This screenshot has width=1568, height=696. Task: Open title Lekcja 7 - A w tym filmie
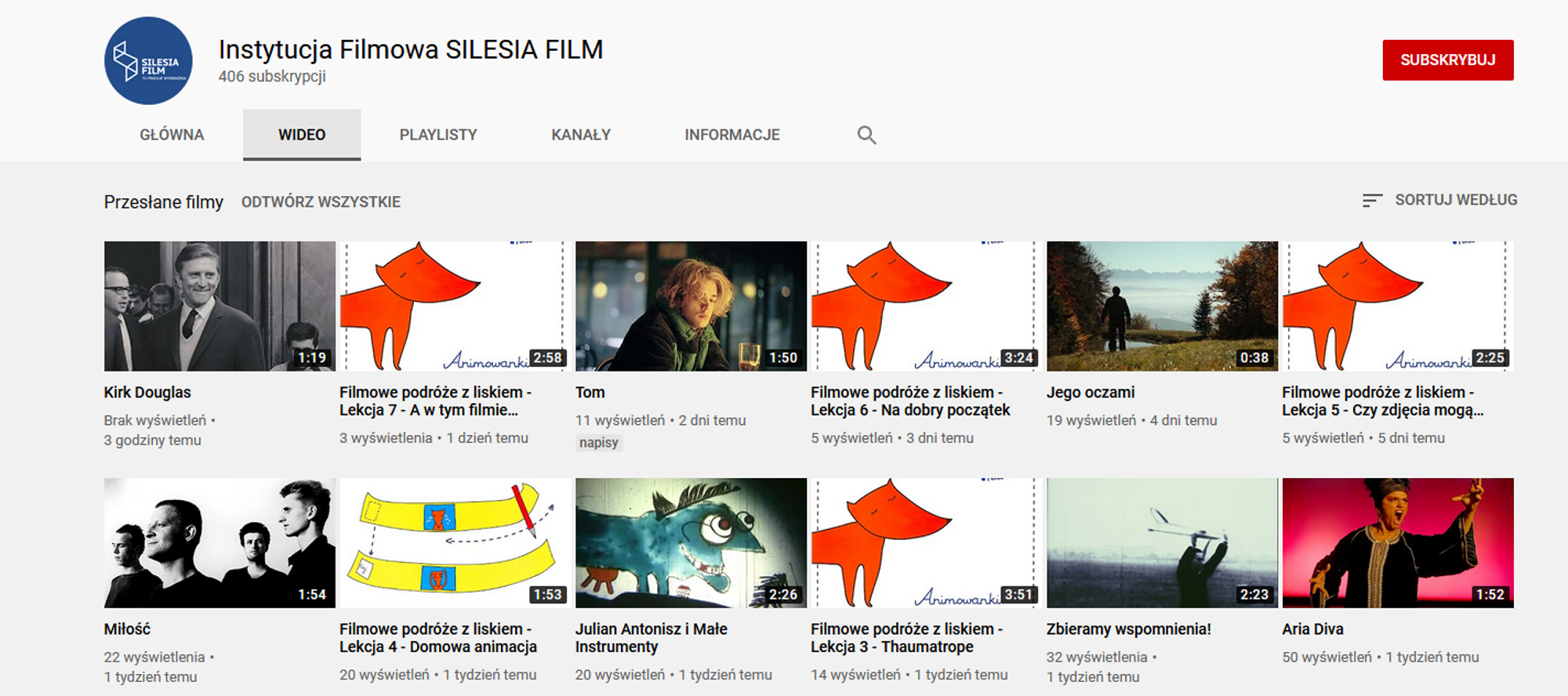(436, 401)
